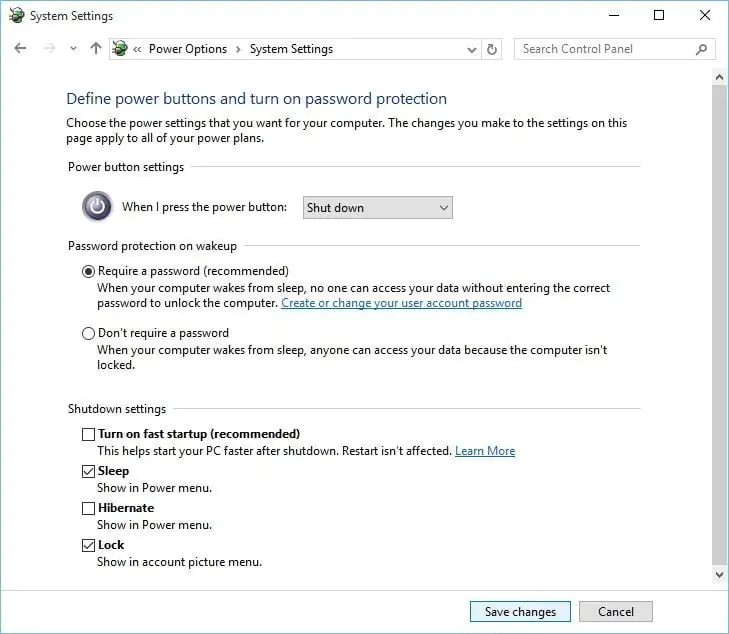The image size is (729, 634).
Task: Click 'Power button settings' section label
Action: coord(126,167)
